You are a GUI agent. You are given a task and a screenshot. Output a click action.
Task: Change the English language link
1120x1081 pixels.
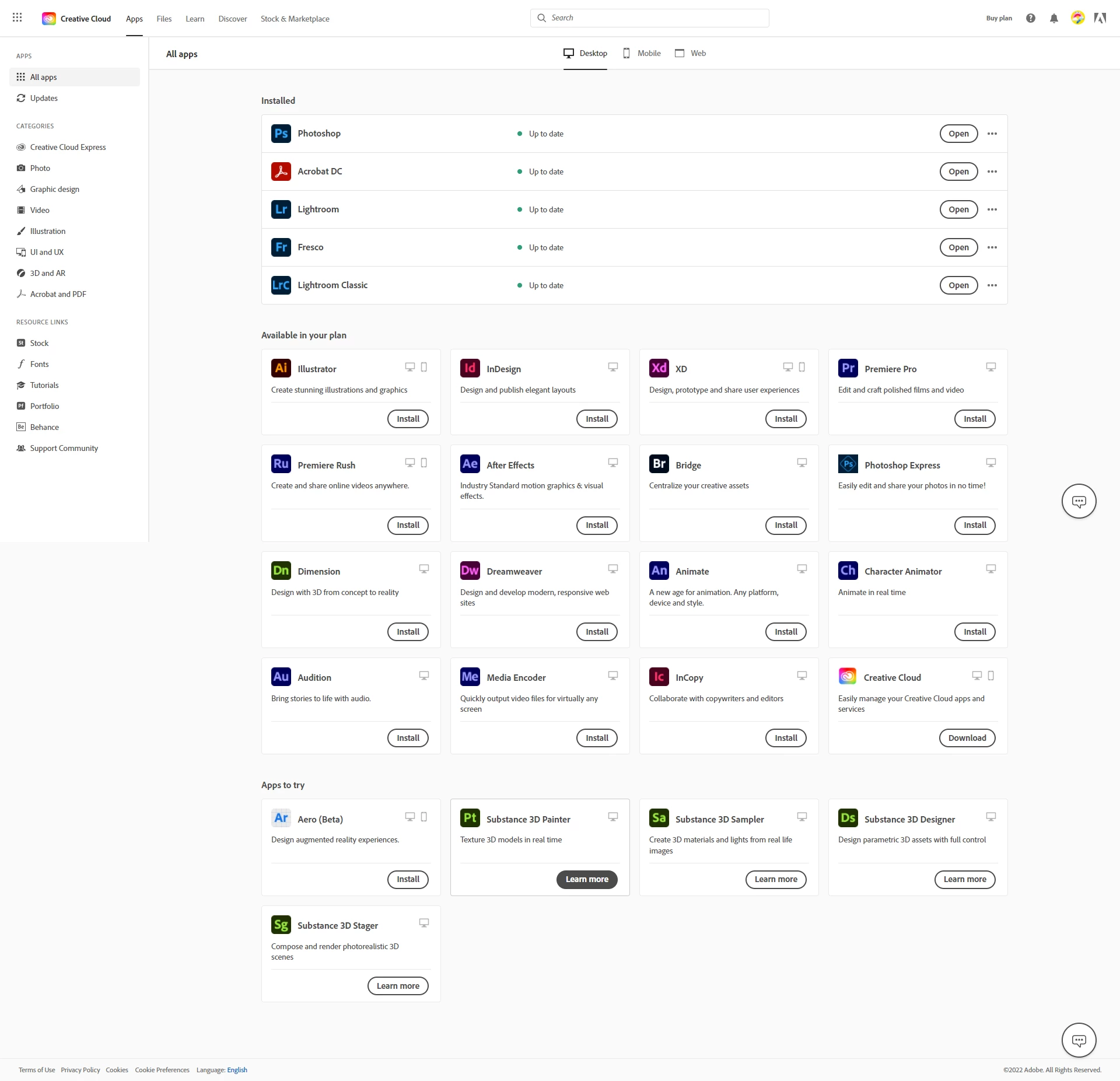[237, 1070]
